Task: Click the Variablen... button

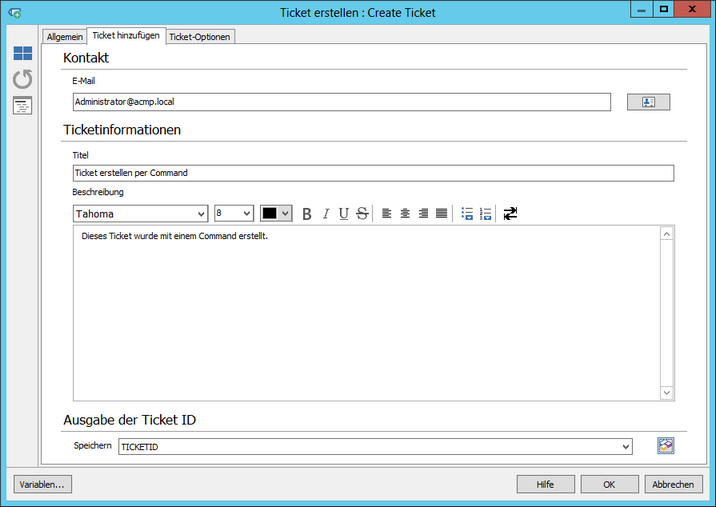Action: (42, 484)
